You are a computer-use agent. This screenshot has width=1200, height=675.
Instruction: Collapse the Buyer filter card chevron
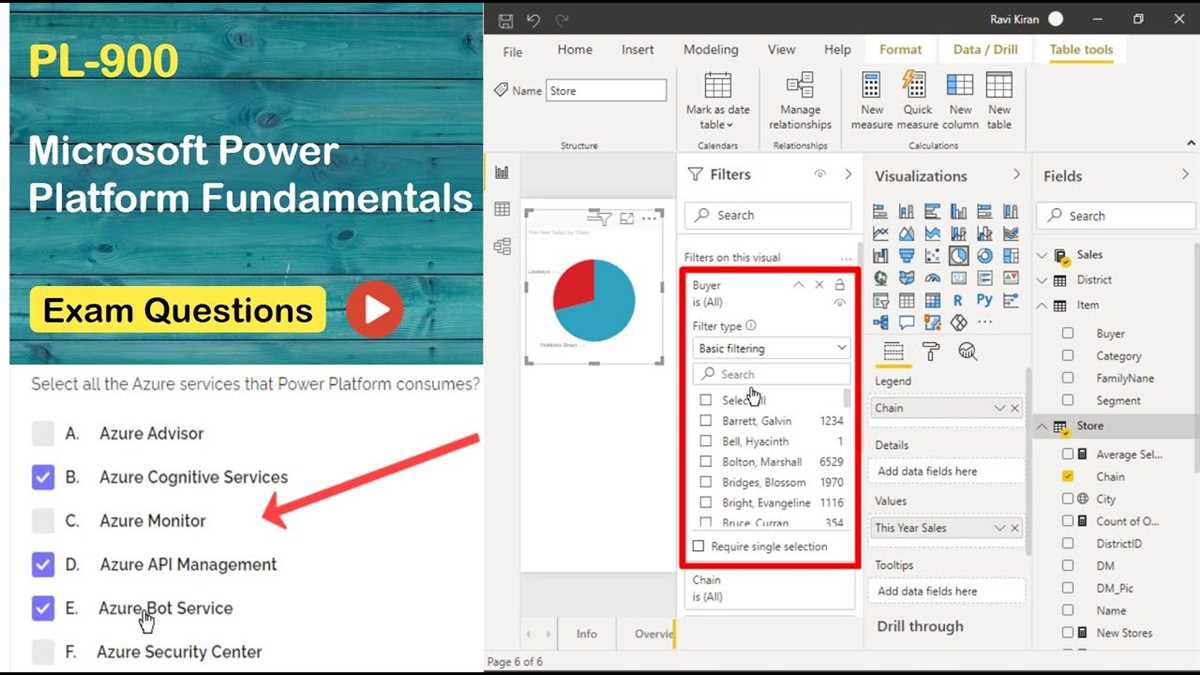point(798,285)
